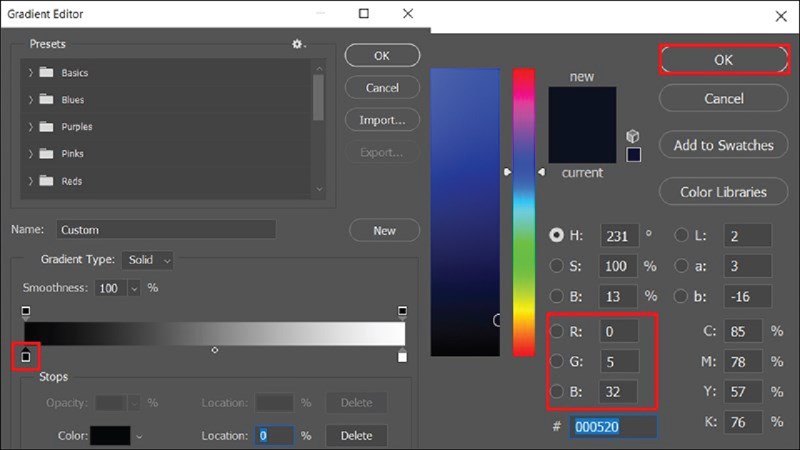Click the Smoothness value field

coord(112,288)
